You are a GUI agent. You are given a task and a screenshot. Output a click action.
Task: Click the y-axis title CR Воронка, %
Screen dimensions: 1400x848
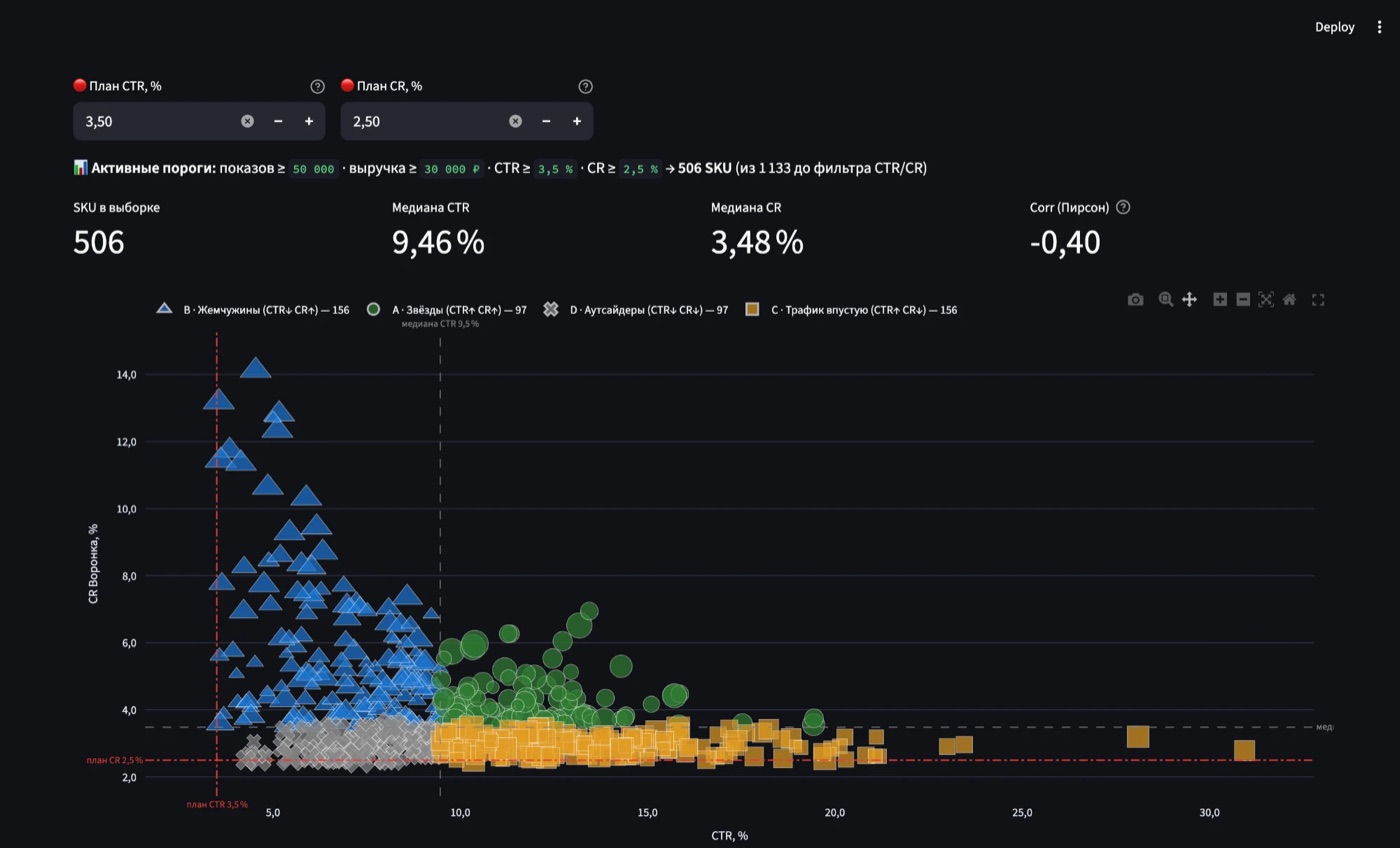[x=93, y=565]
